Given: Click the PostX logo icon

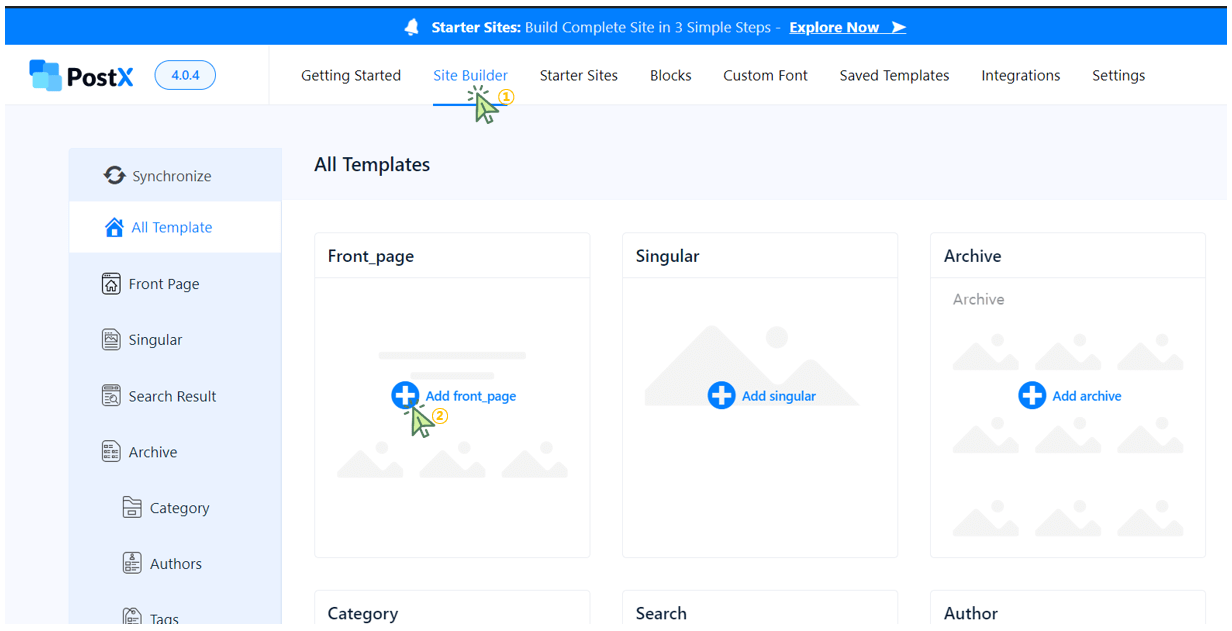Looking at the screenshot, I should click(x=45, y=75).
